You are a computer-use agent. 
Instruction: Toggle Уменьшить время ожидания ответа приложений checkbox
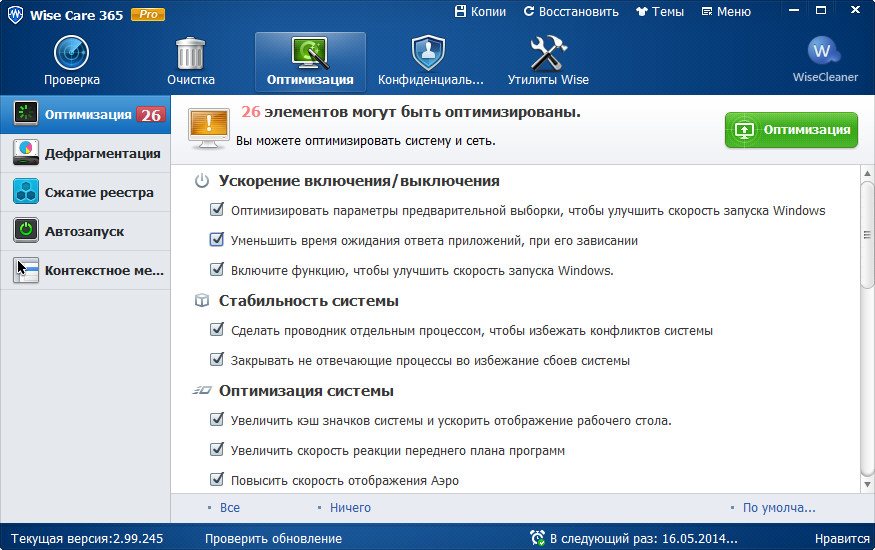tap(217, 240)
